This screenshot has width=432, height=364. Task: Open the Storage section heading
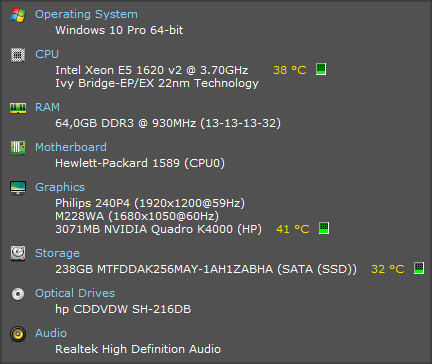[57, 253]
